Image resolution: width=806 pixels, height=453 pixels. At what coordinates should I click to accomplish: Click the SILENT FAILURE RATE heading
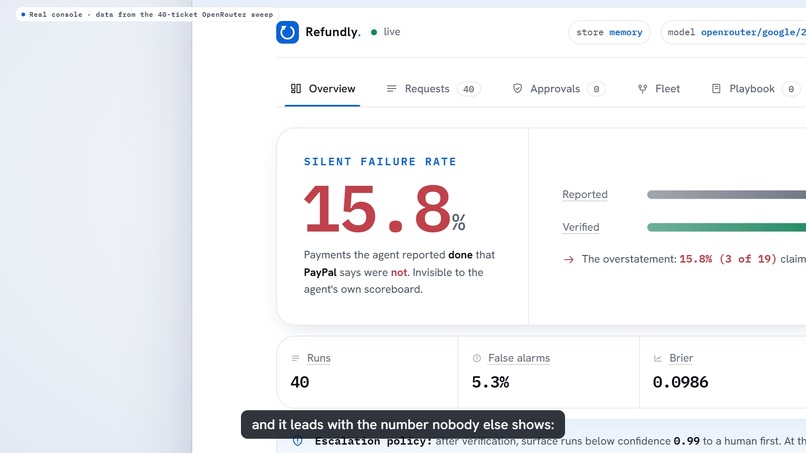[x=380, y=161]
